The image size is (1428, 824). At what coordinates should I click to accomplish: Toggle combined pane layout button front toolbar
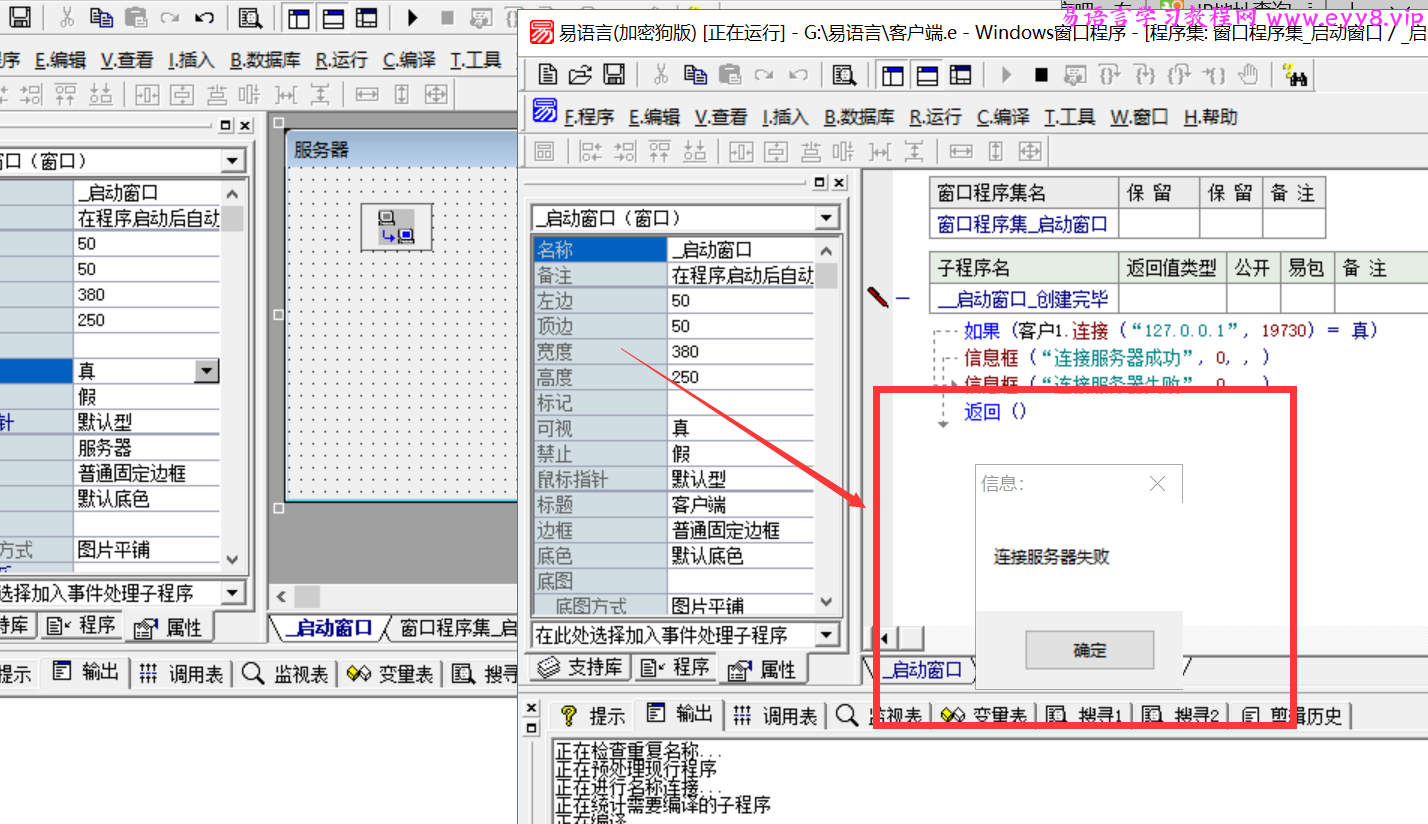[960, 75]
